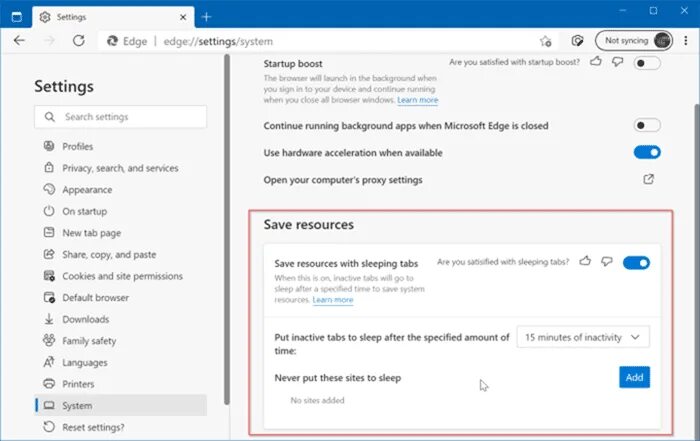Open new tab with plus icon

206,17
